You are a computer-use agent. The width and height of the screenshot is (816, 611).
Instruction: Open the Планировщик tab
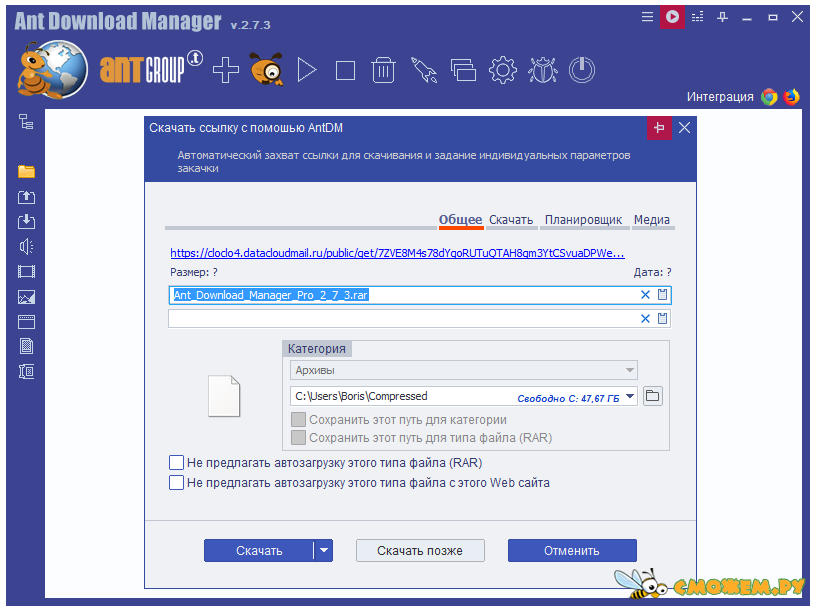tap(583, 220)
